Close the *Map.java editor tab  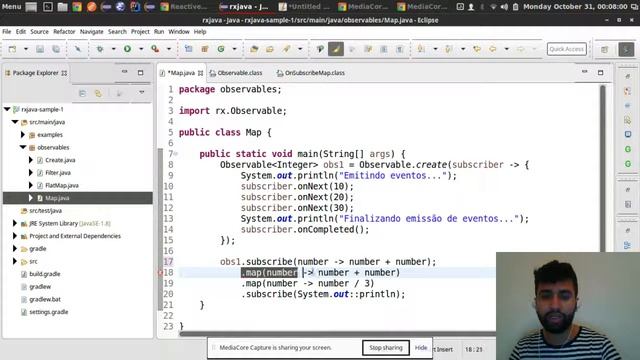click(x=200, y=73)
